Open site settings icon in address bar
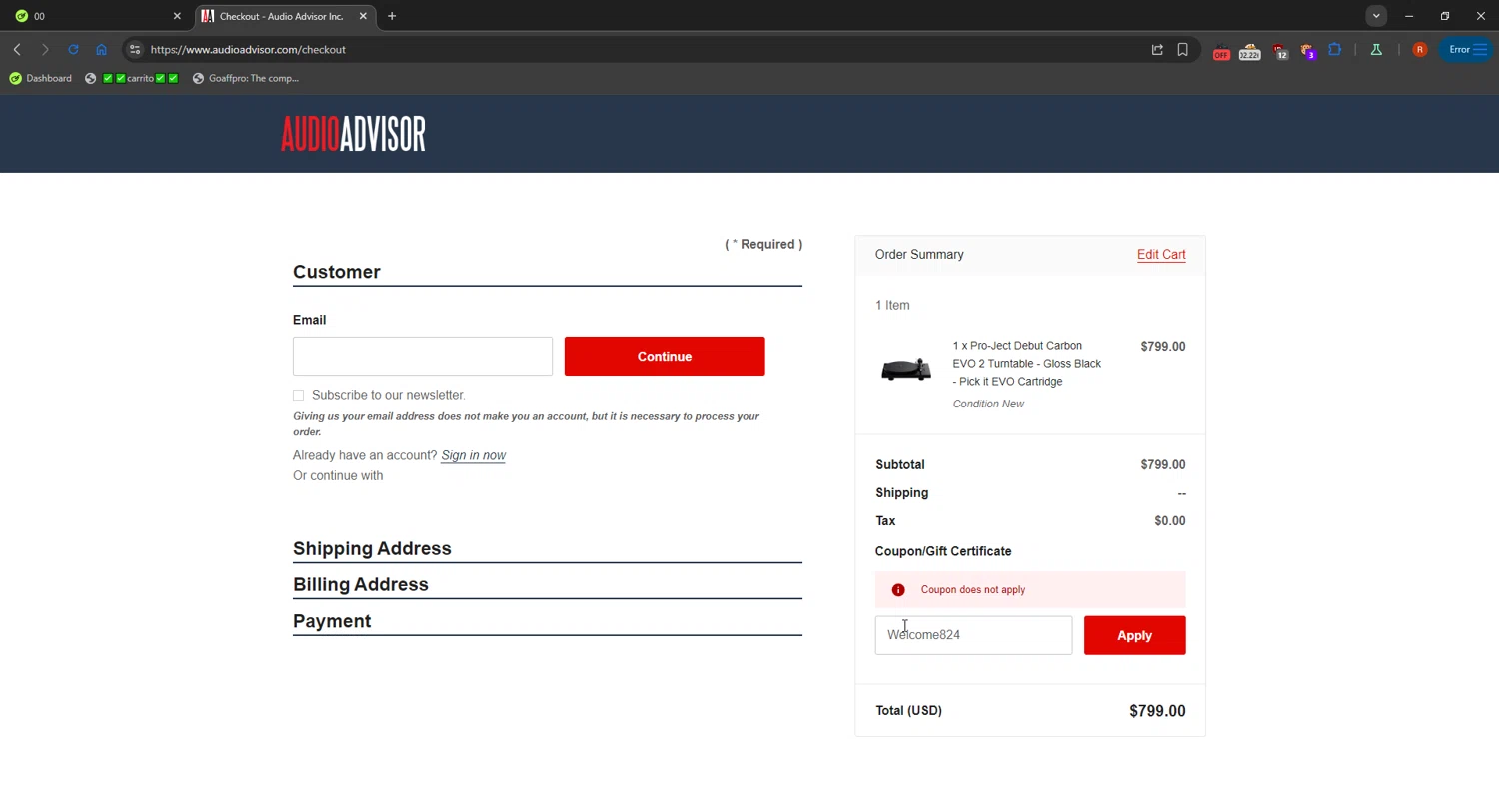1499x812 pixels. pyautogui.click(x=135, y=49)
